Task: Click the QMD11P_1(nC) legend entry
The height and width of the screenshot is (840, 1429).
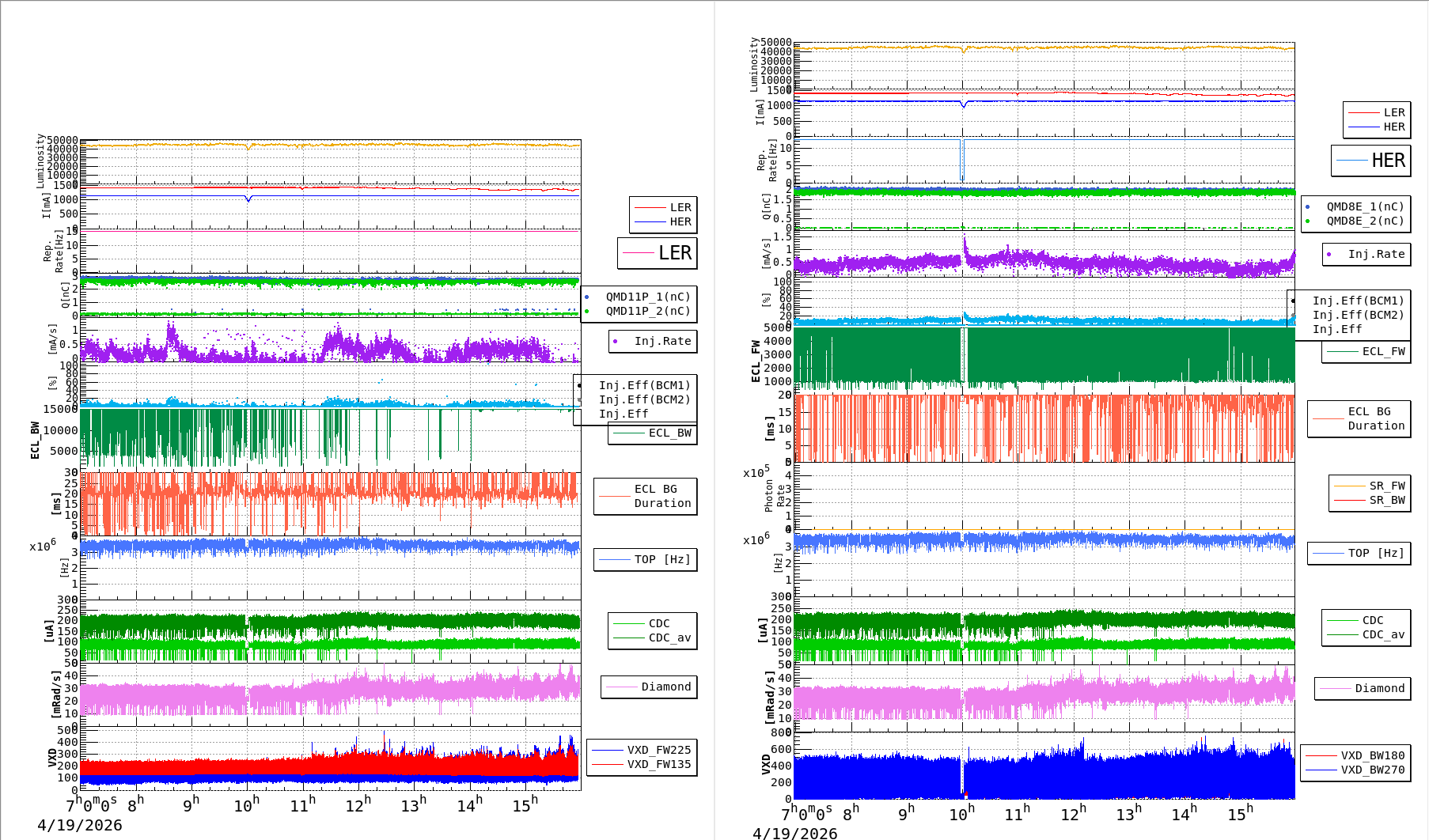Action: [647, 297]
